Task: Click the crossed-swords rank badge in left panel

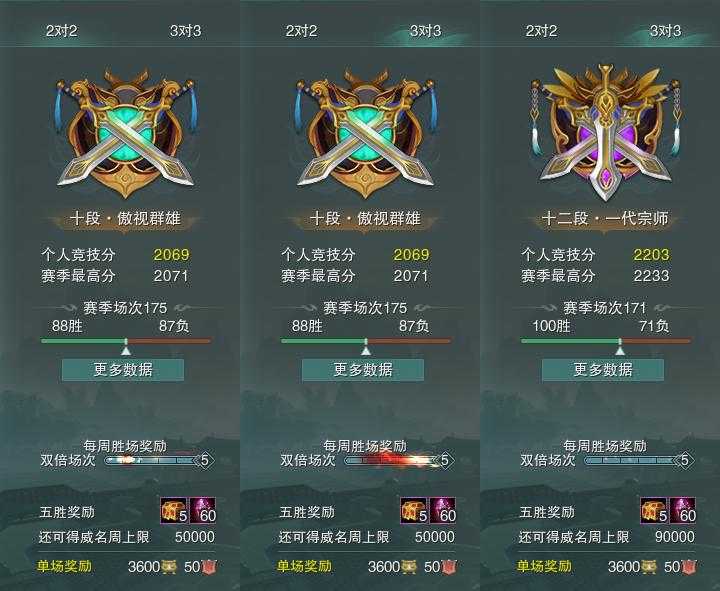Action: (125, 133)
